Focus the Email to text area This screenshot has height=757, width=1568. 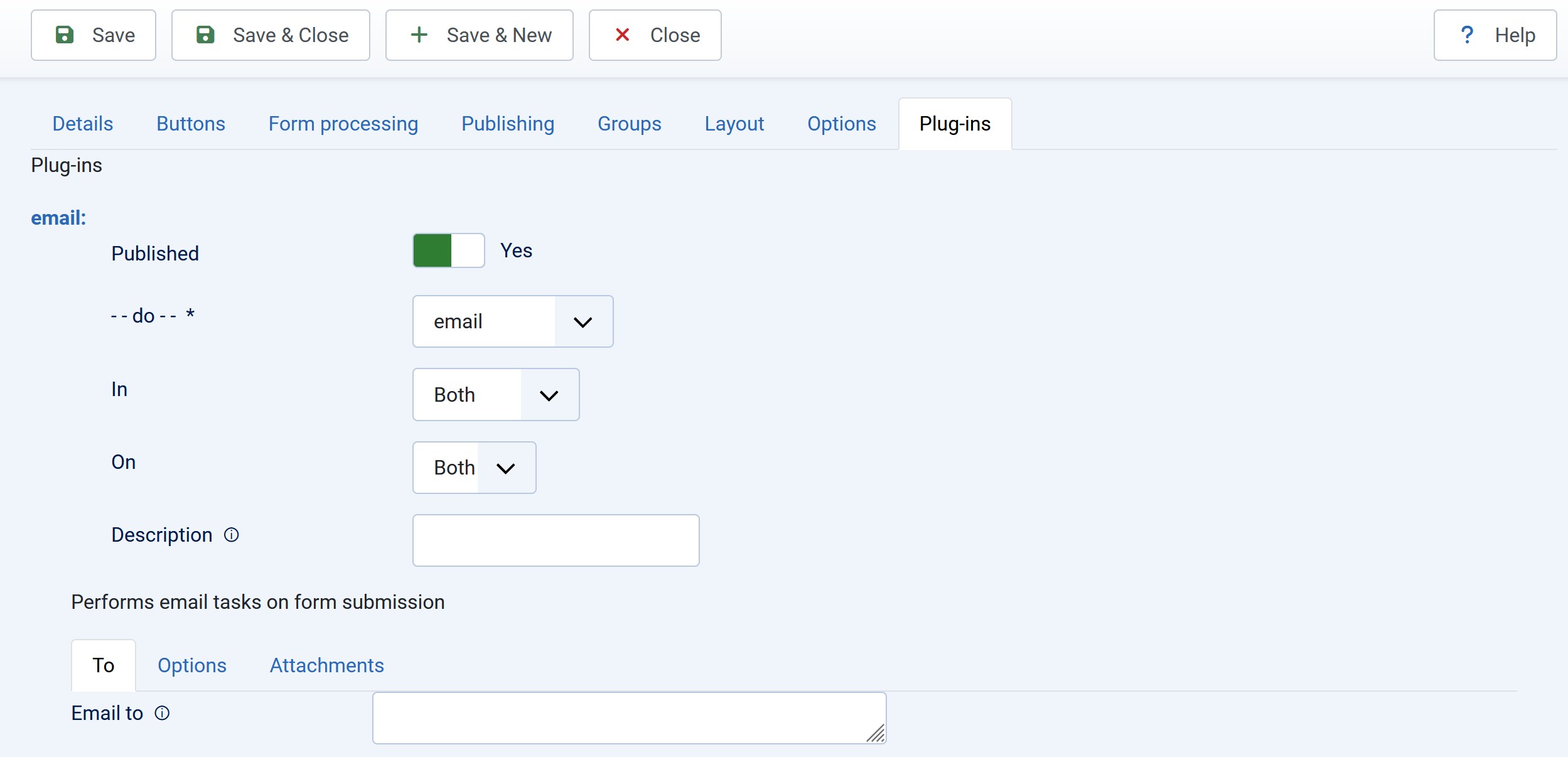tap(628, 718)
